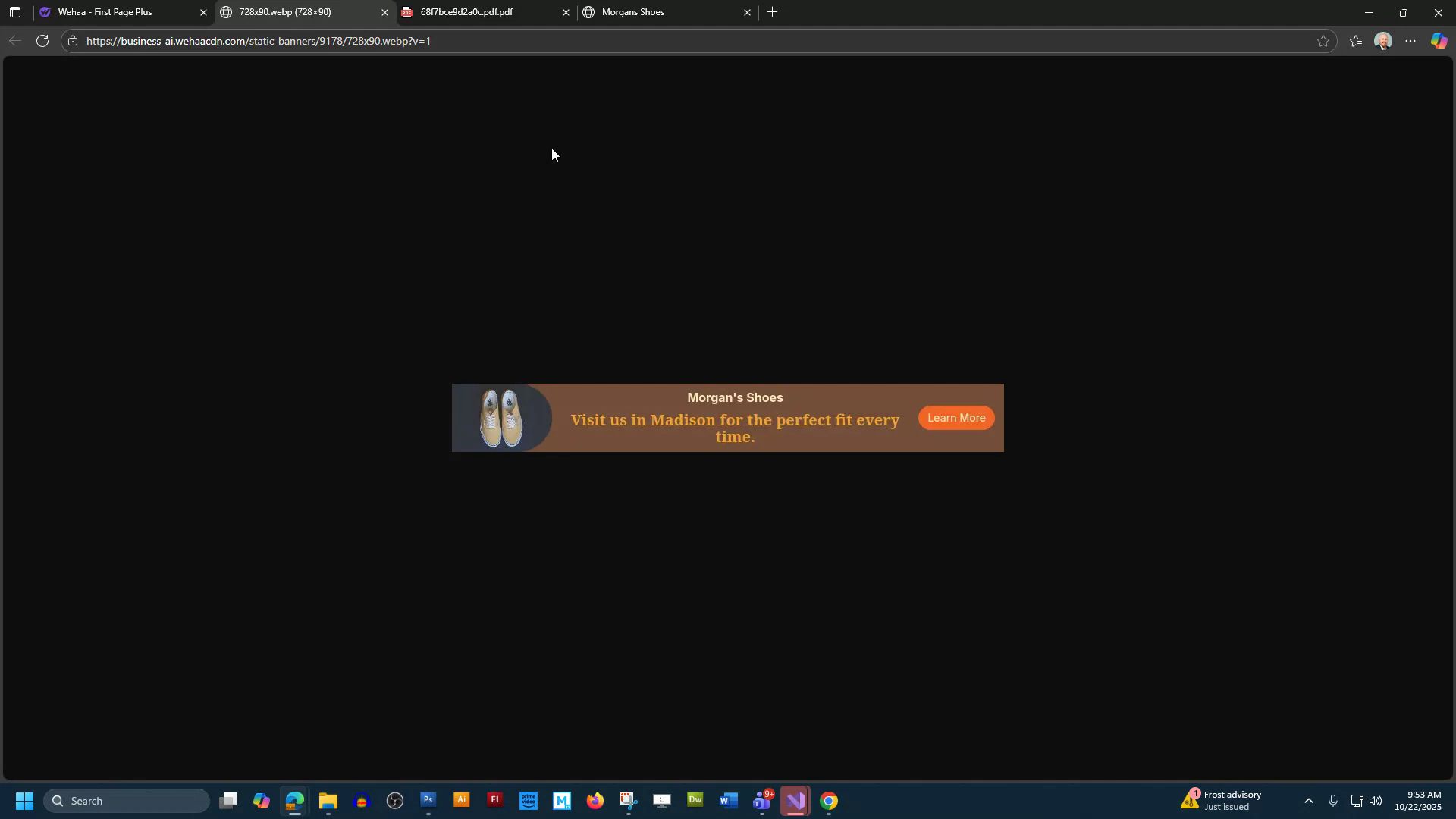Toggle the bookmark star for this page
The height and width of the screenshot is (819, 1456).
click(x=1324, y=41)
